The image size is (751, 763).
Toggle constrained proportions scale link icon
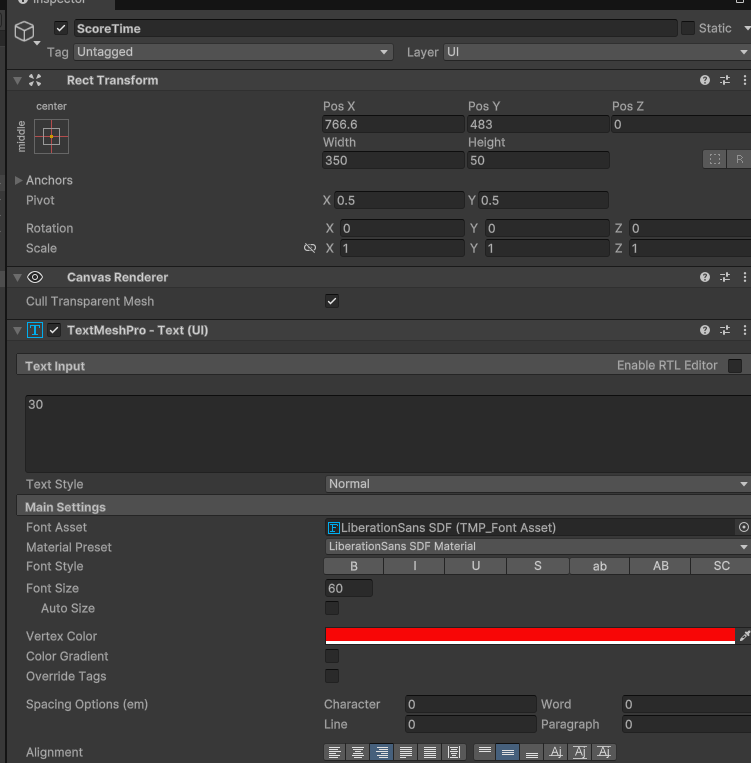coord(310,248)
